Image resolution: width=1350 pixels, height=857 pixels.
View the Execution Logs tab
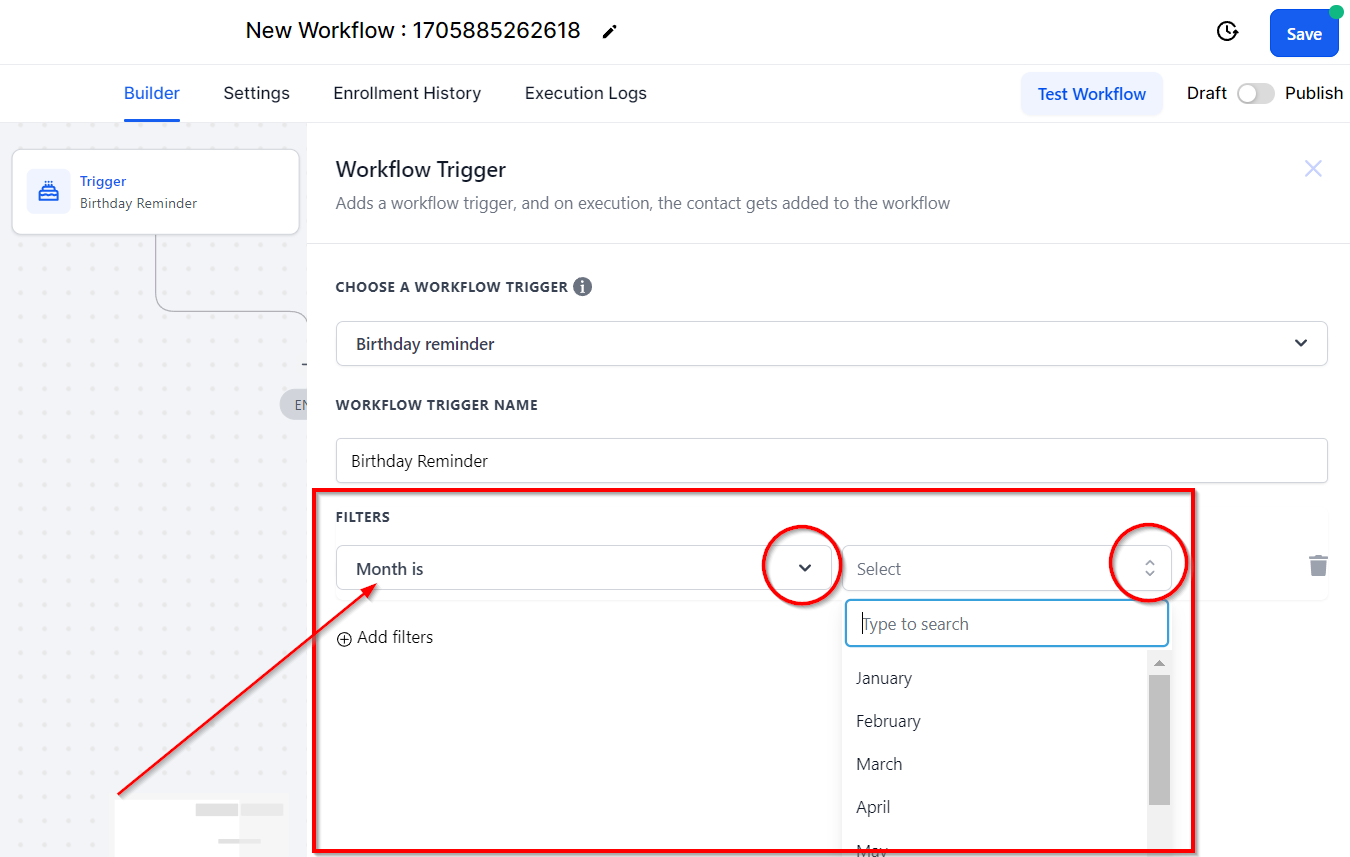pos(586,93)
